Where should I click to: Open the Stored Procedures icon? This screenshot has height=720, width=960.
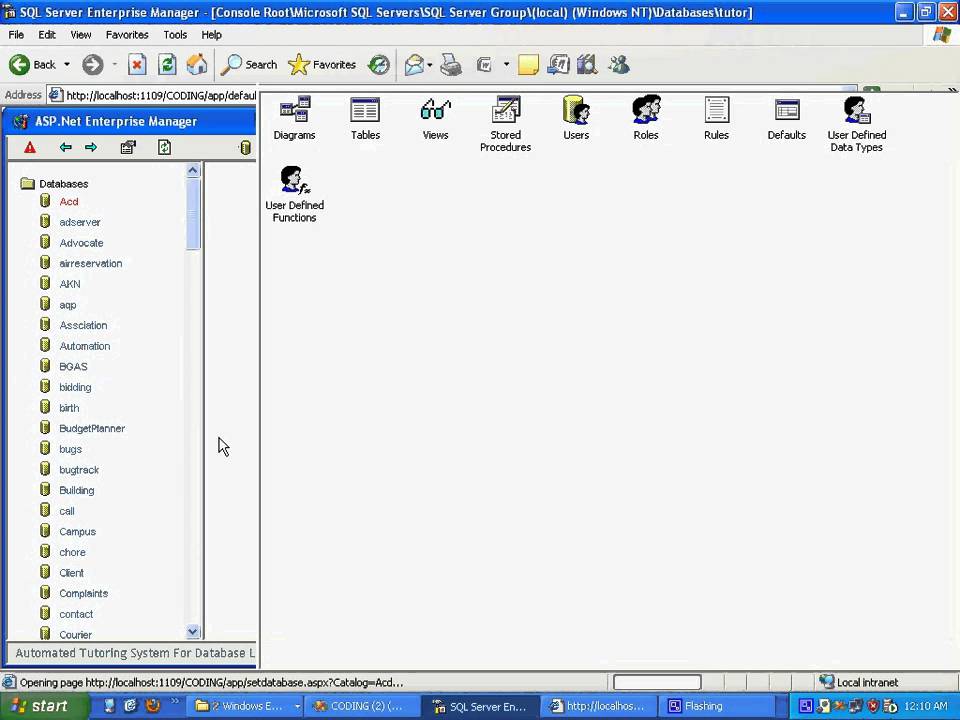(505, 124)
